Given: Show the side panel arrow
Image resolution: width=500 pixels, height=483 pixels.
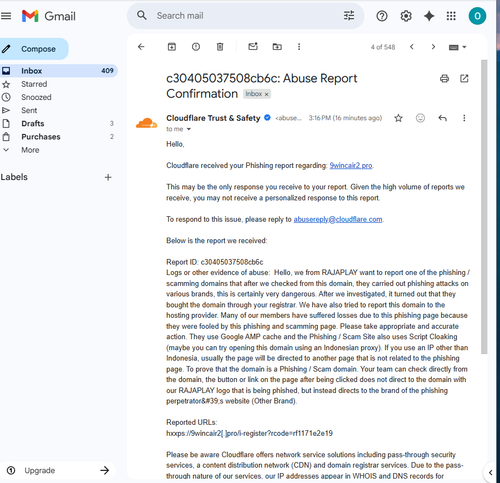Looking at the screenshot, I should [490, 472].
